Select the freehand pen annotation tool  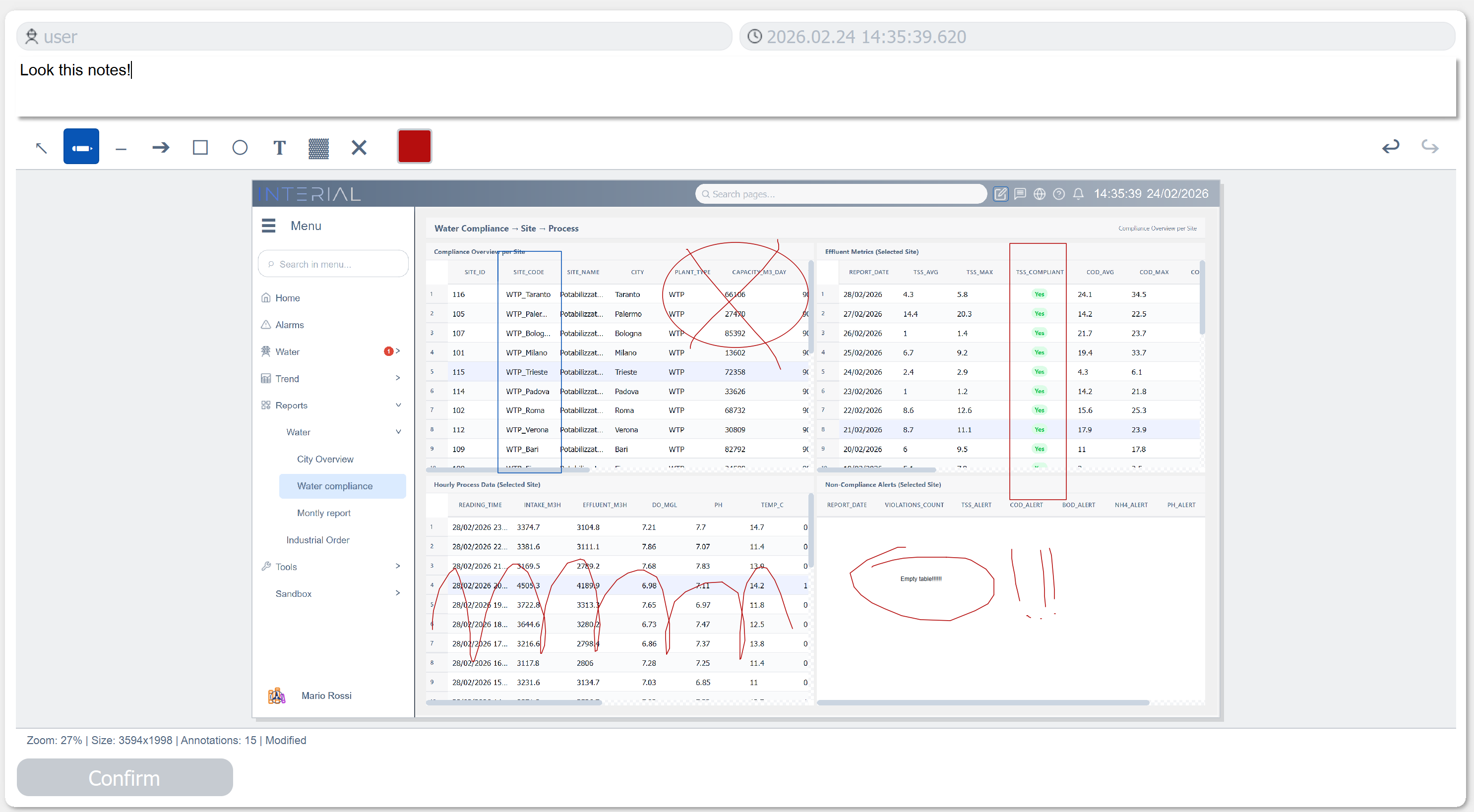[81, 147]
